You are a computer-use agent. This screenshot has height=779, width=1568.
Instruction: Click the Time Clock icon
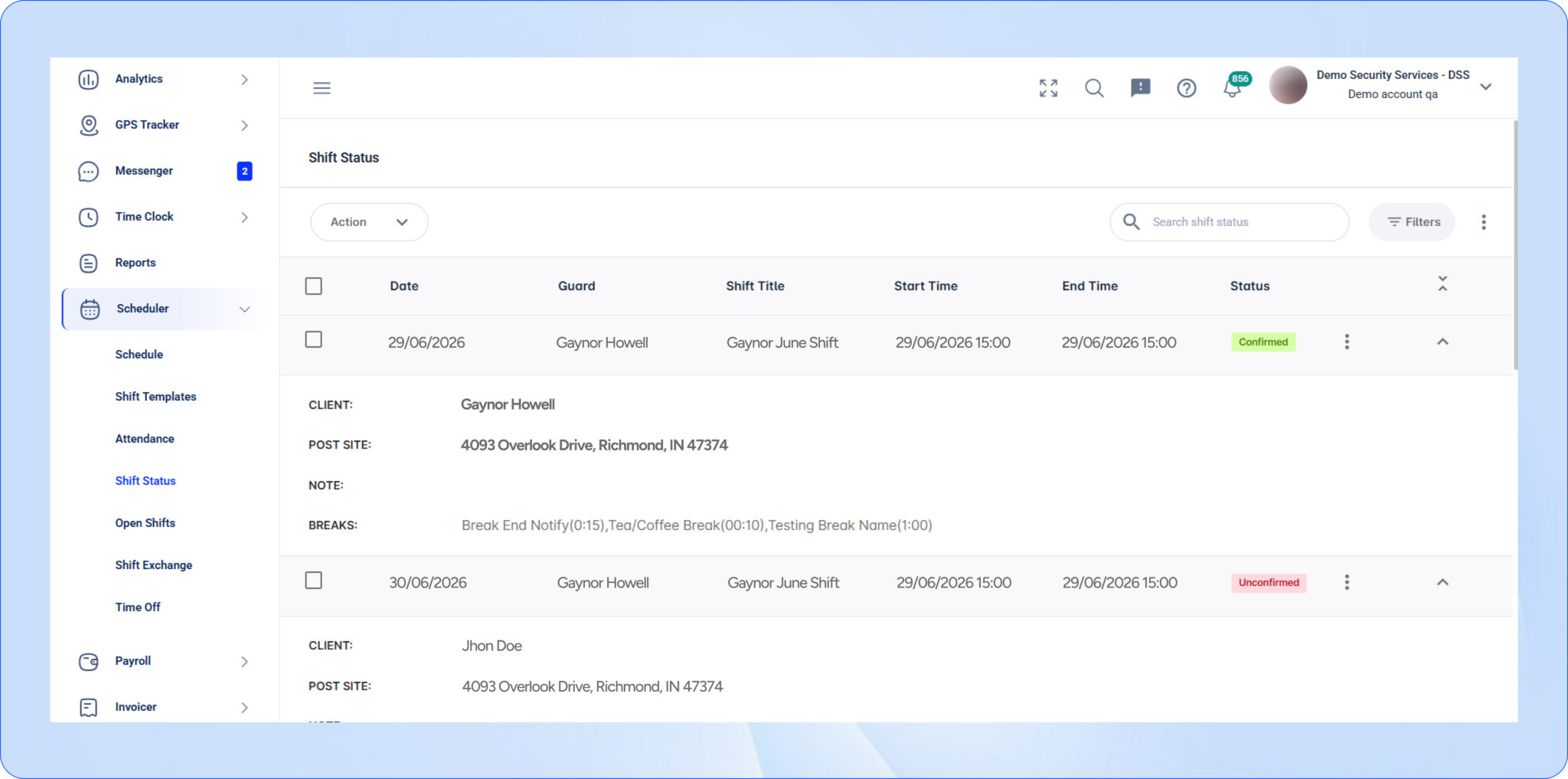coord(89,217)
